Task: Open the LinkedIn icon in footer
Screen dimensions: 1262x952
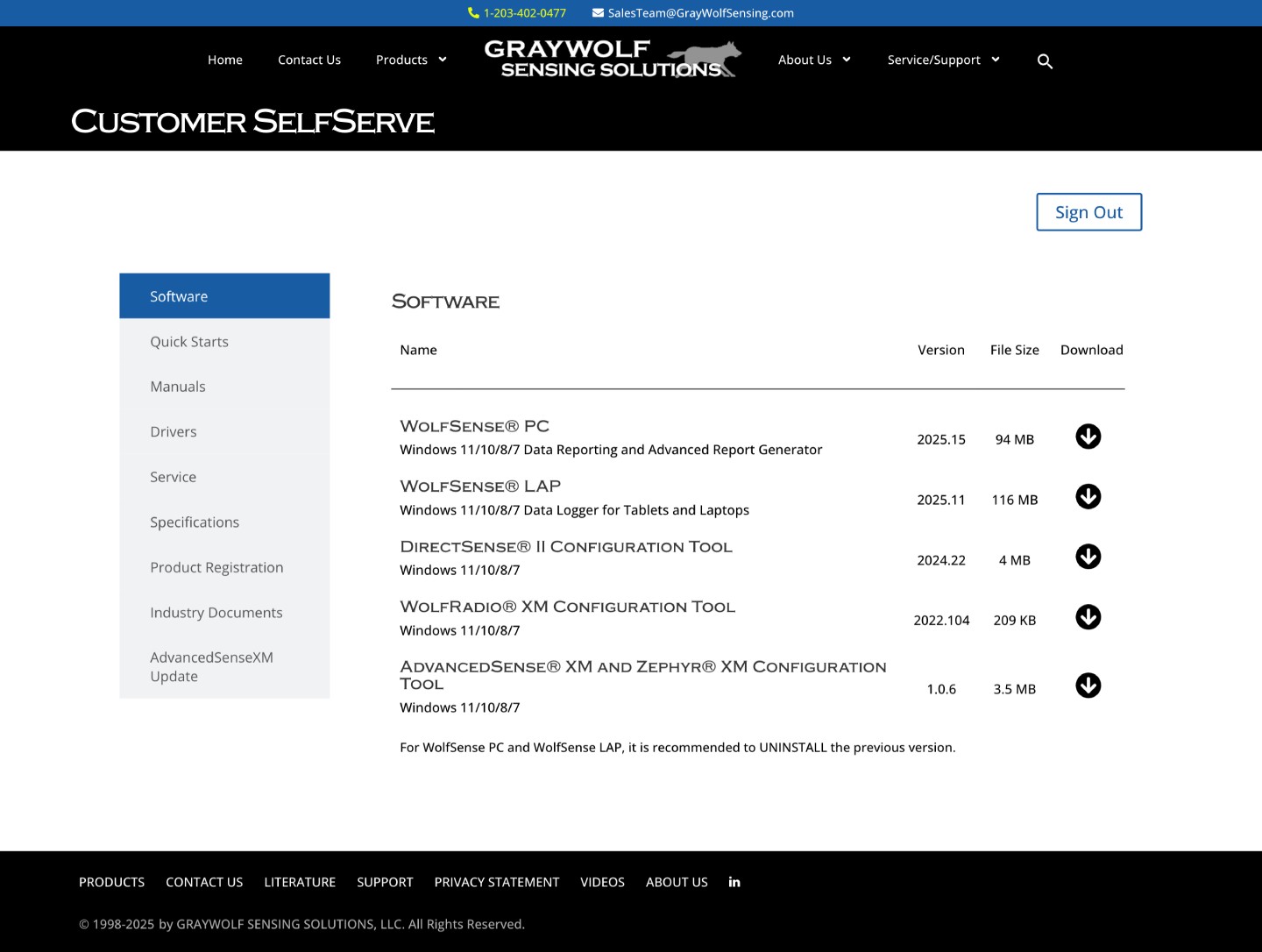Action: coord(734,882)
